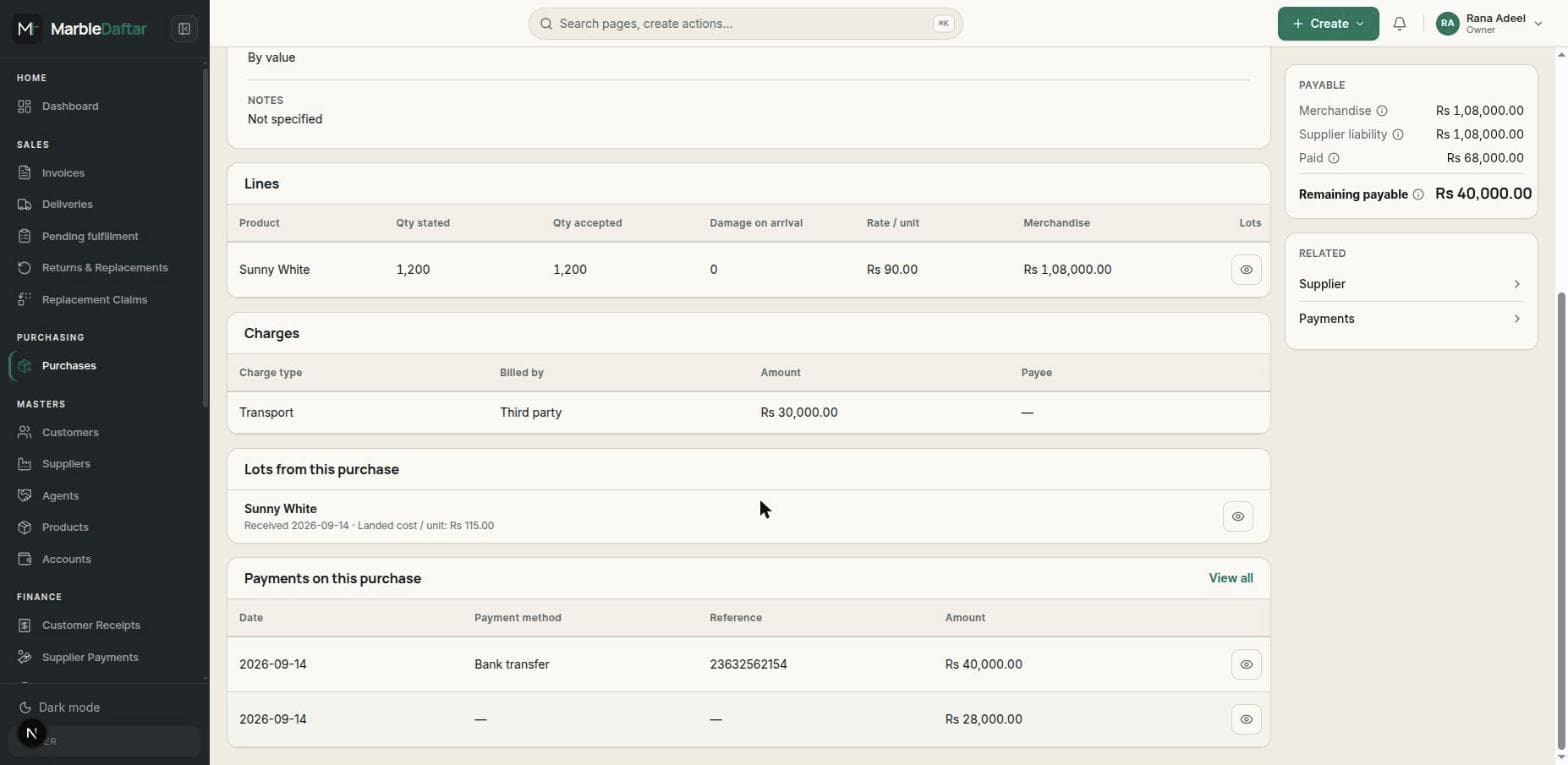1568x765 pixels.
Task: Click the Remaining payable Rs 40,000.00 value
Action: pos(1483,194)
